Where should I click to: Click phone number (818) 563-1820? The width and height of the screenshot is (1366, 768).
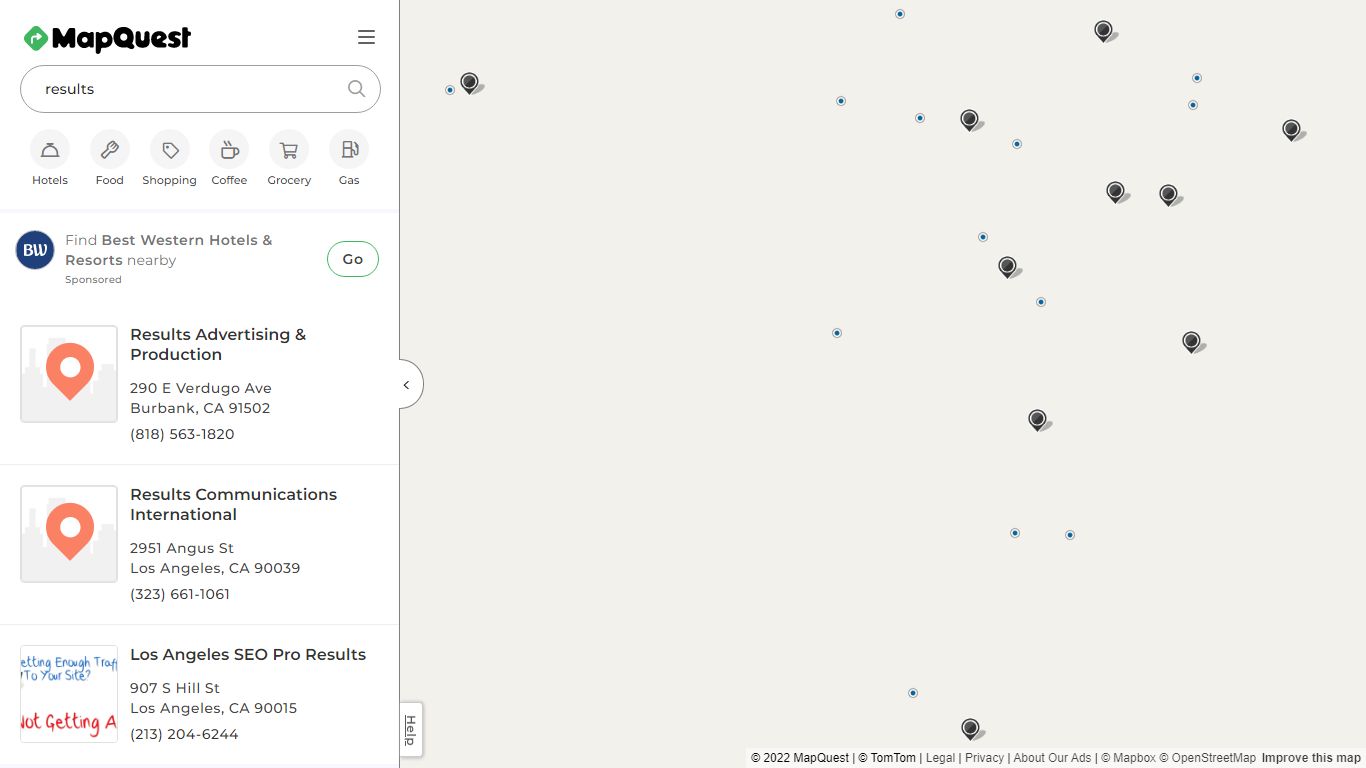(x=182, y=434)
